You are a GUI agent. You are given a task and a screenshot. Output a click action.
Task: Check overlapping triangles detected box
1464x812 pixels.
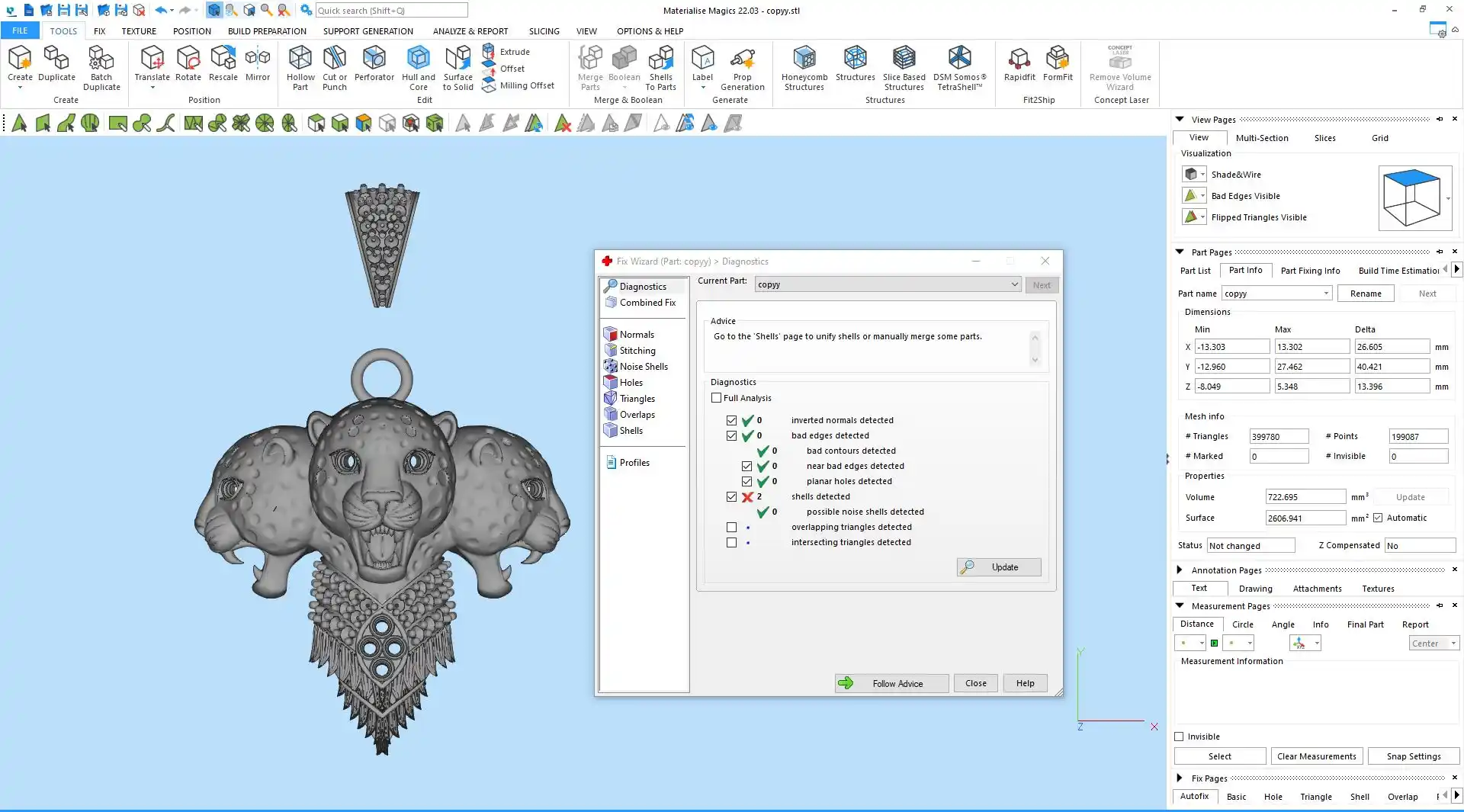(x=731, y=527)
